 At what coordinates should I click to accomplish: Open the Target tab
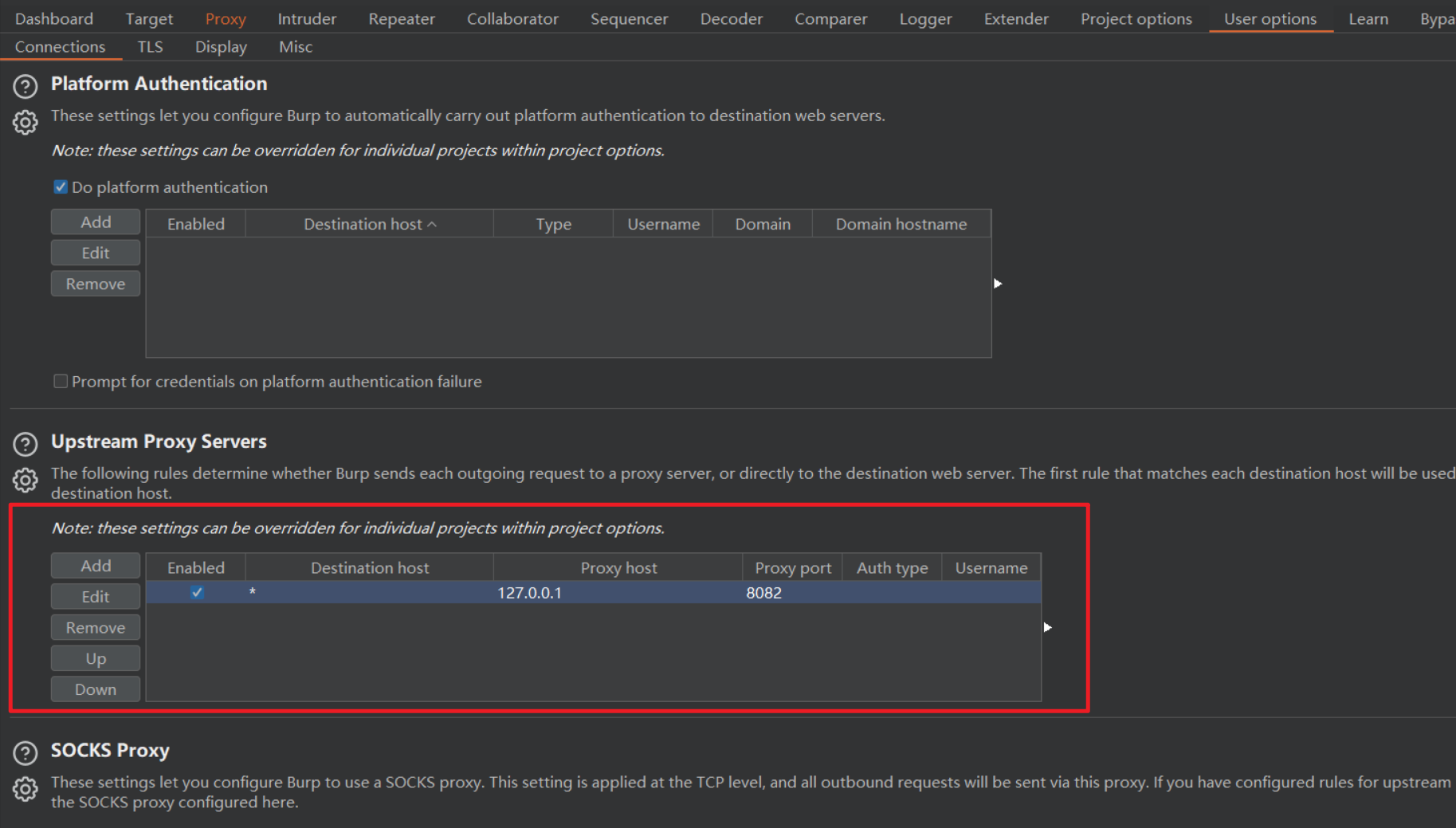pos(149,18)
